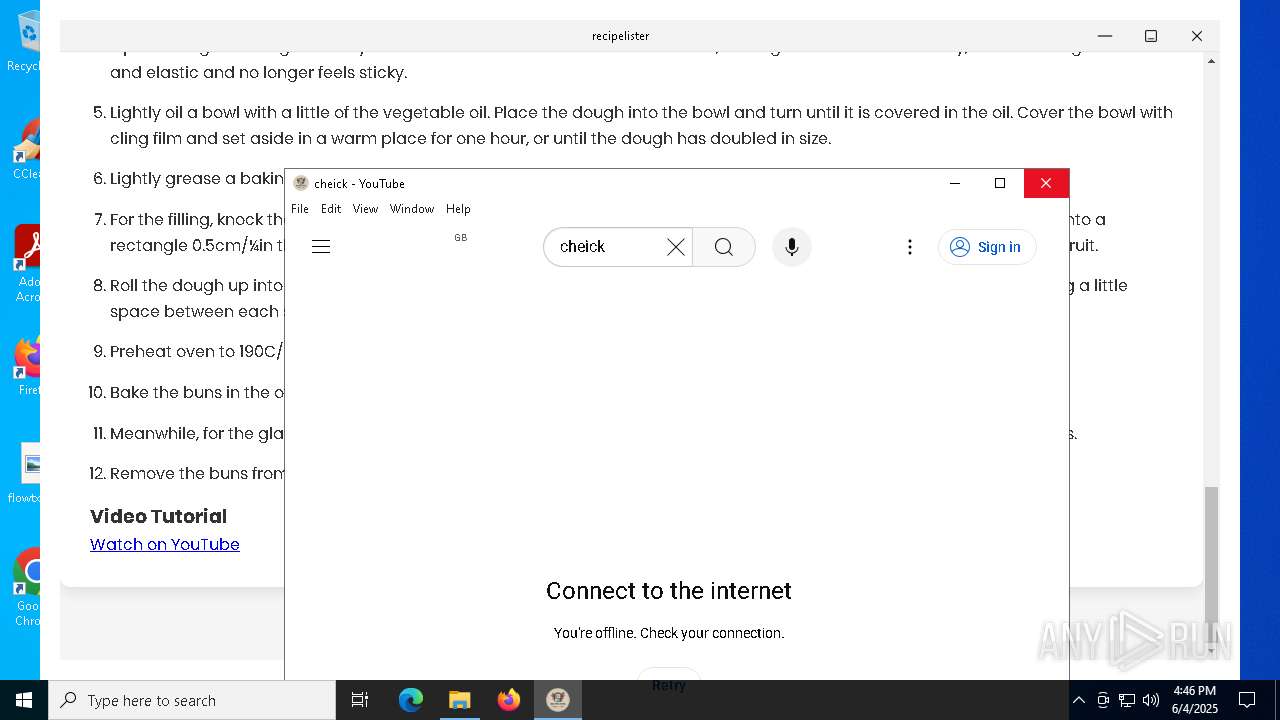Maximize the cheick - YouTube window
This screenshot has width=1280, height=720.
pyautogui.click(x=1000, y=183)
